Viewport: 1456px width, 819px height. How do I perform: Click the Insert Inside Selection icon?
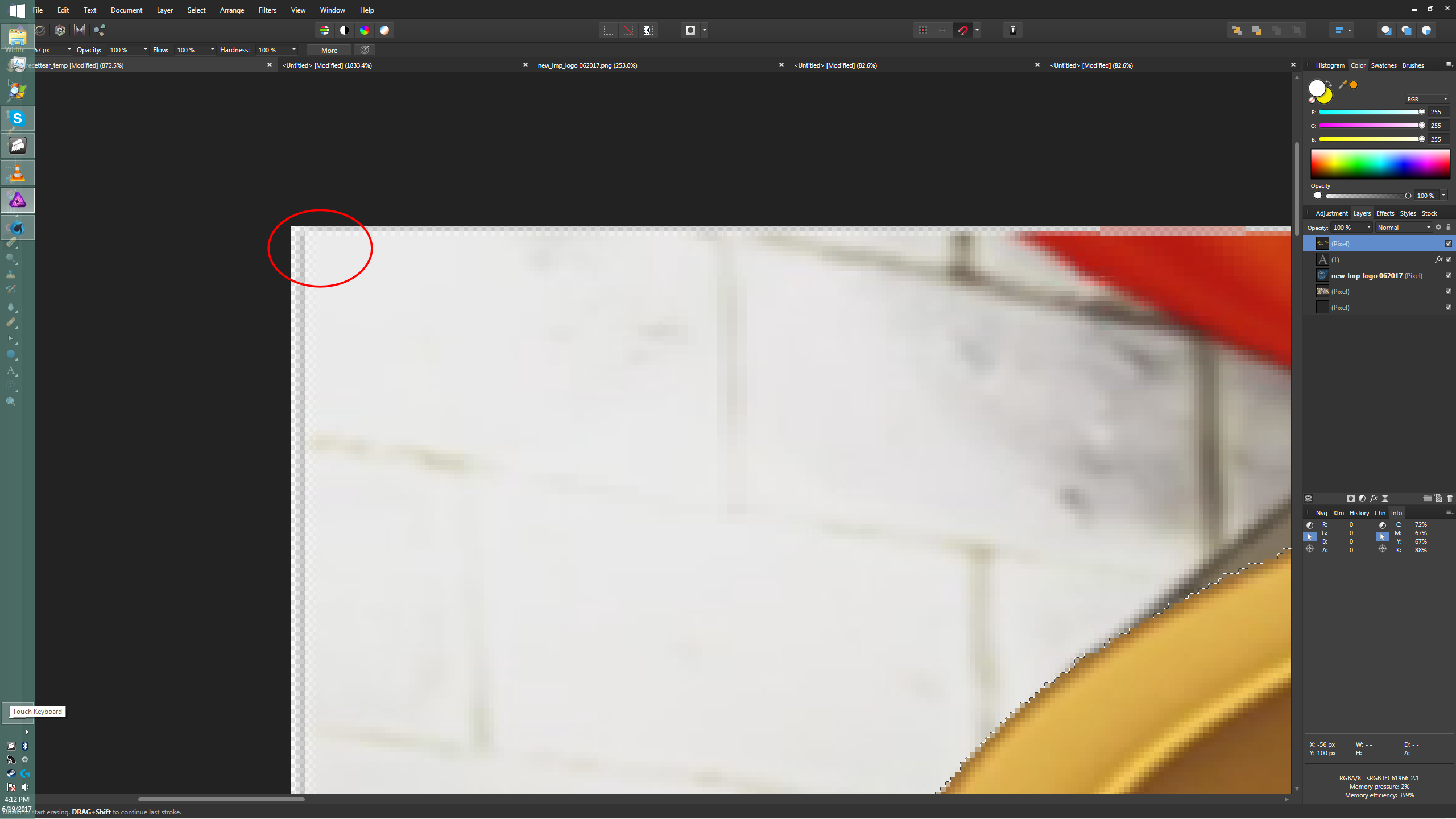tap(1426, 30)
